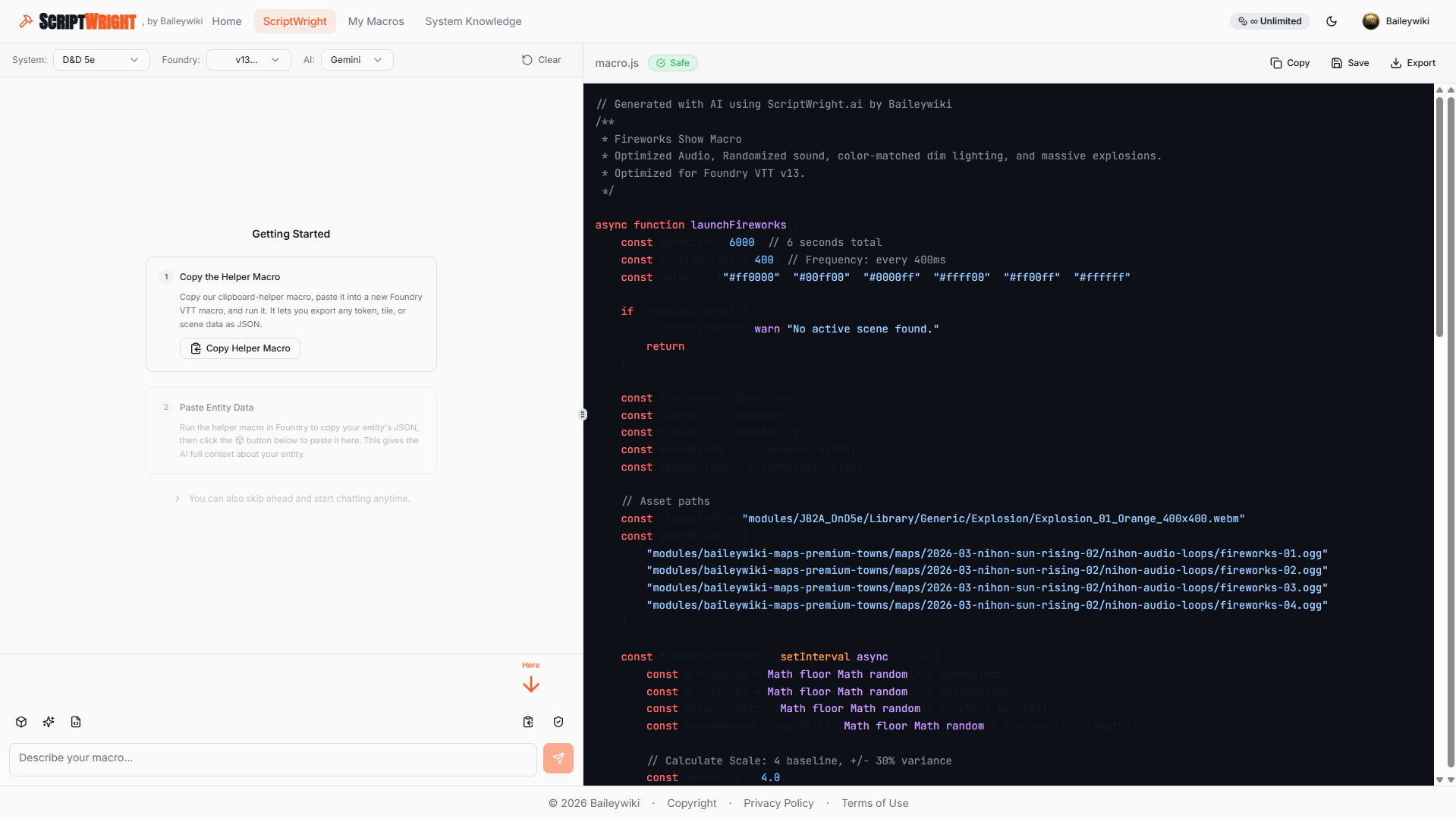Click the Copy Helper Macro button
The height and width of the screenshot is (819, 1456).
coord(240,348)
